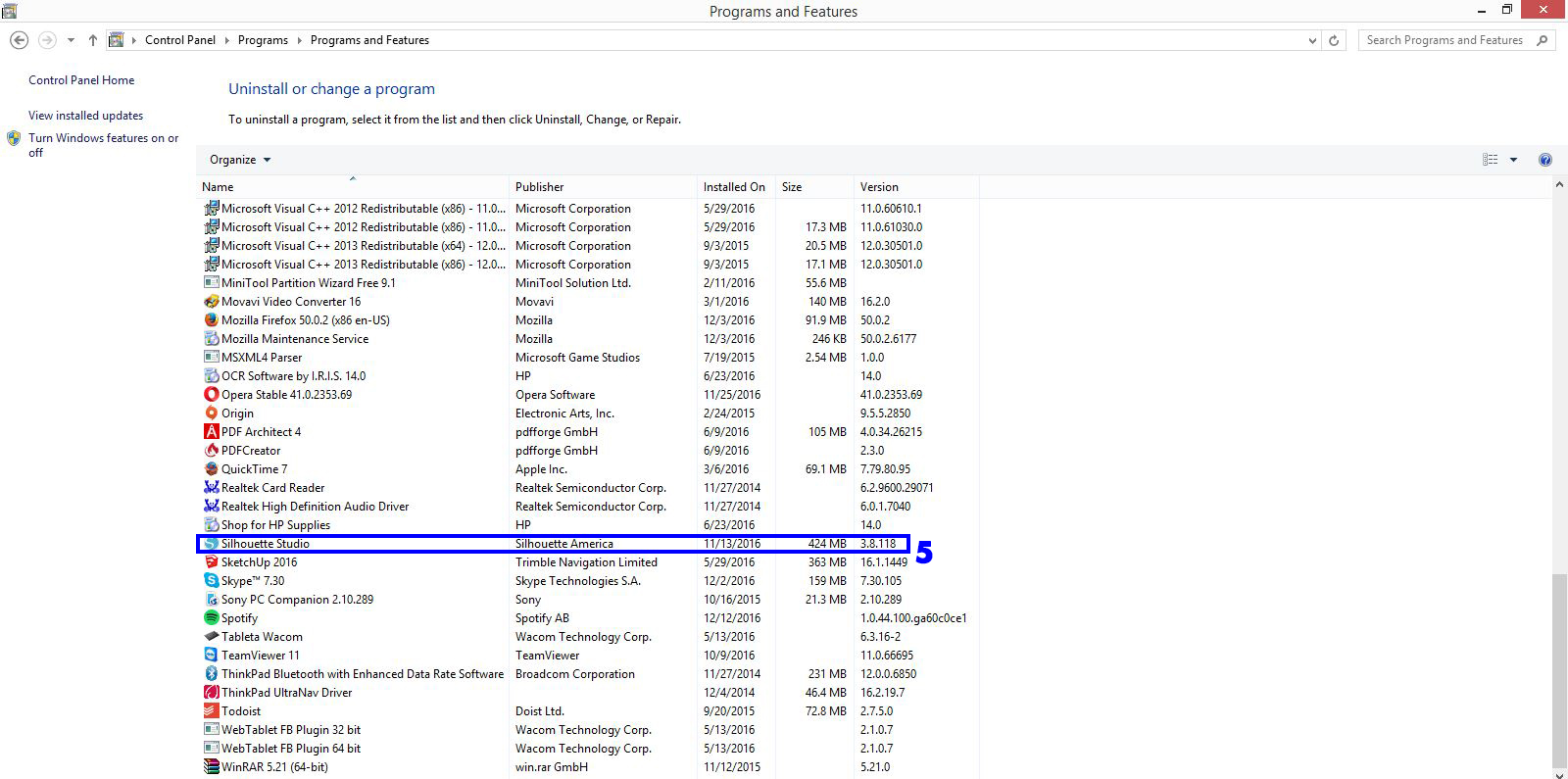Click the Skype 7.30 program icon

pos(211,581)
